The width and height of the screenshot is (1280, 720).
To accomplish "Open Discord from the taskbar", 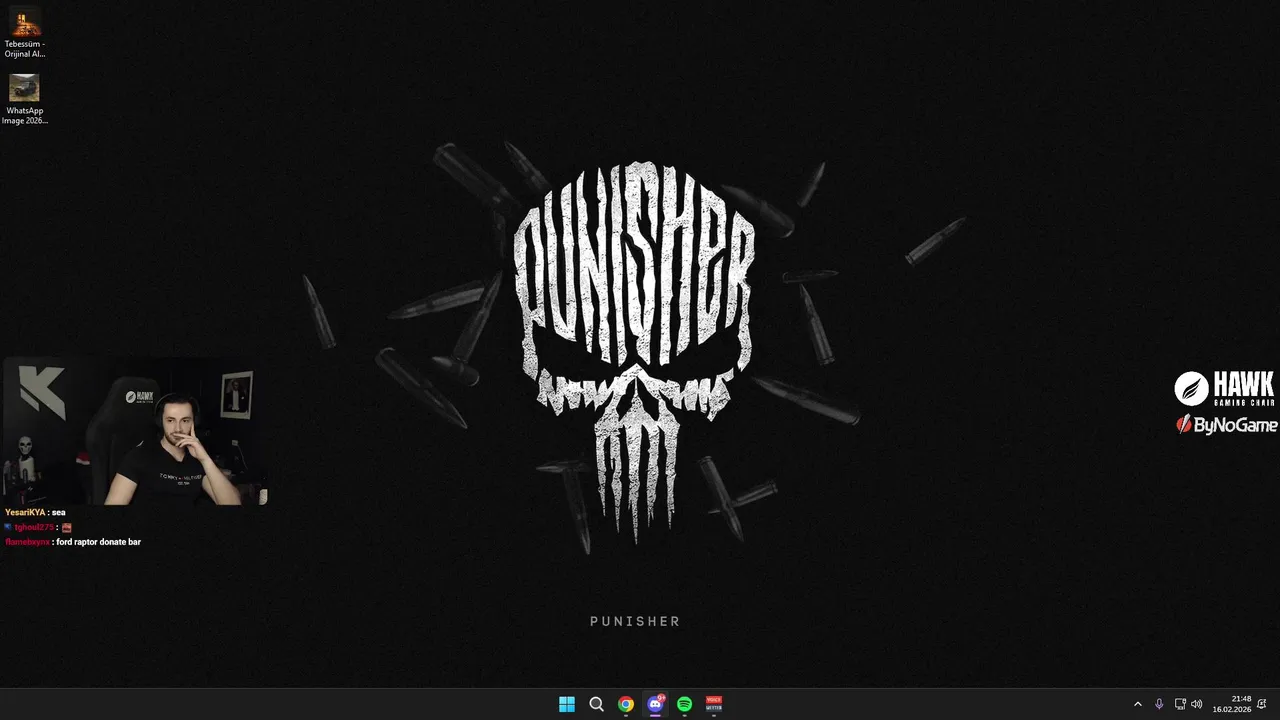I will [655, 704].
